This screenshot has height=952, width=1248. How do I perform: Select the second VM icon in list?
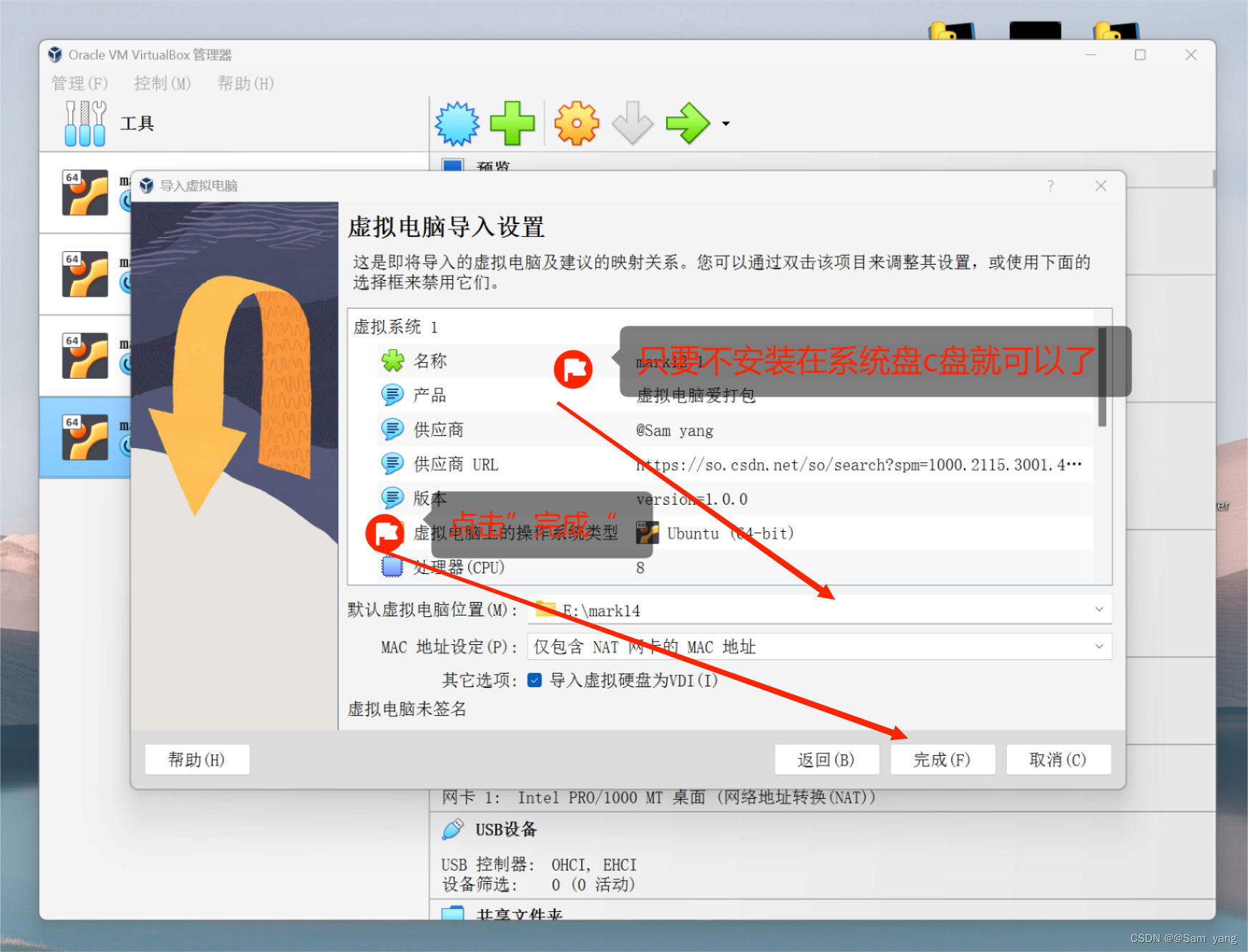84,274
